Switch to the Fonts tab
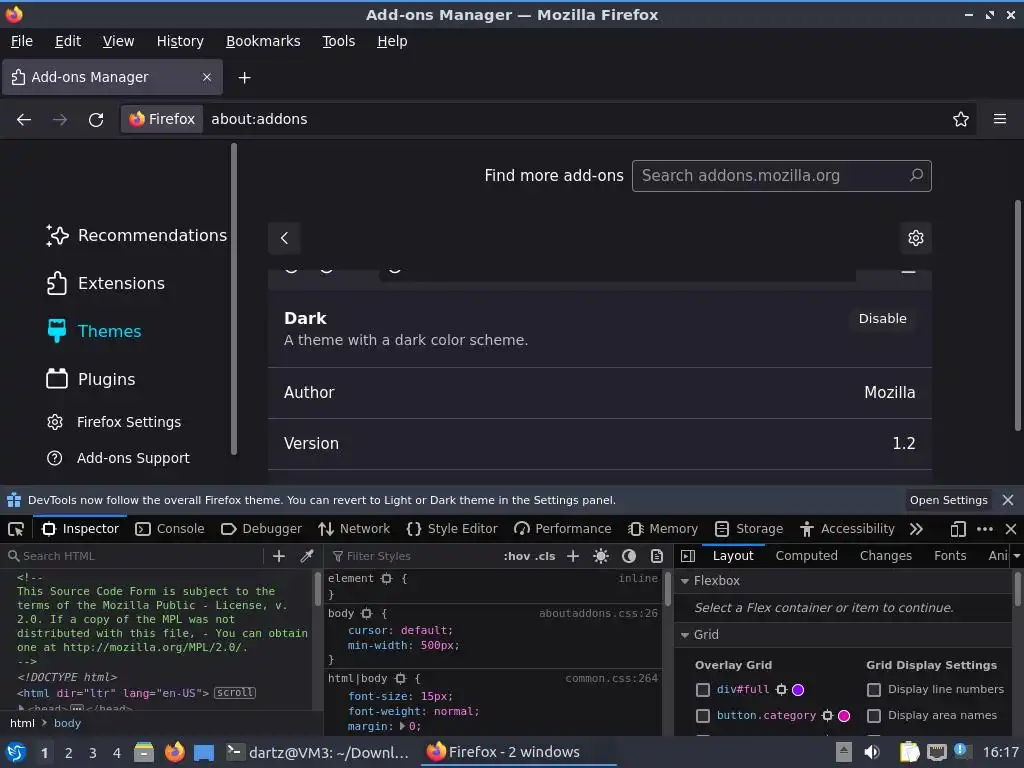Image resolution: width=1024 pixels, height=768 pixels. click(x=950, y=556)
